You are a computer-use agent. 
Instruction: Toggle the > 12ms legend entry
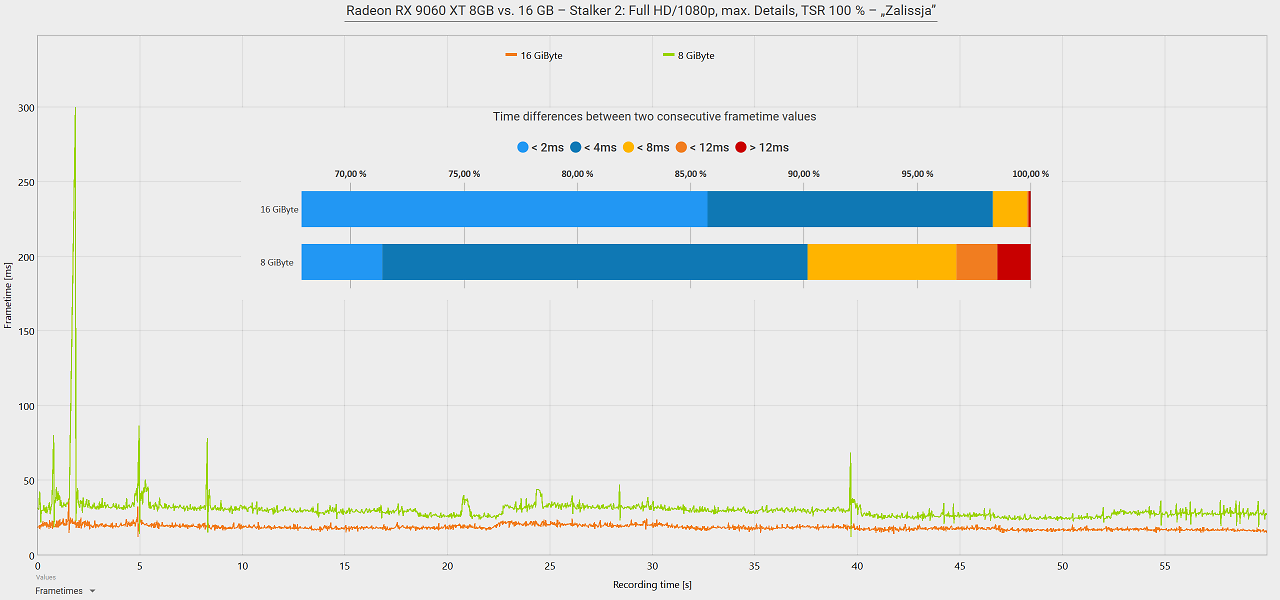[x=761, y=147]
